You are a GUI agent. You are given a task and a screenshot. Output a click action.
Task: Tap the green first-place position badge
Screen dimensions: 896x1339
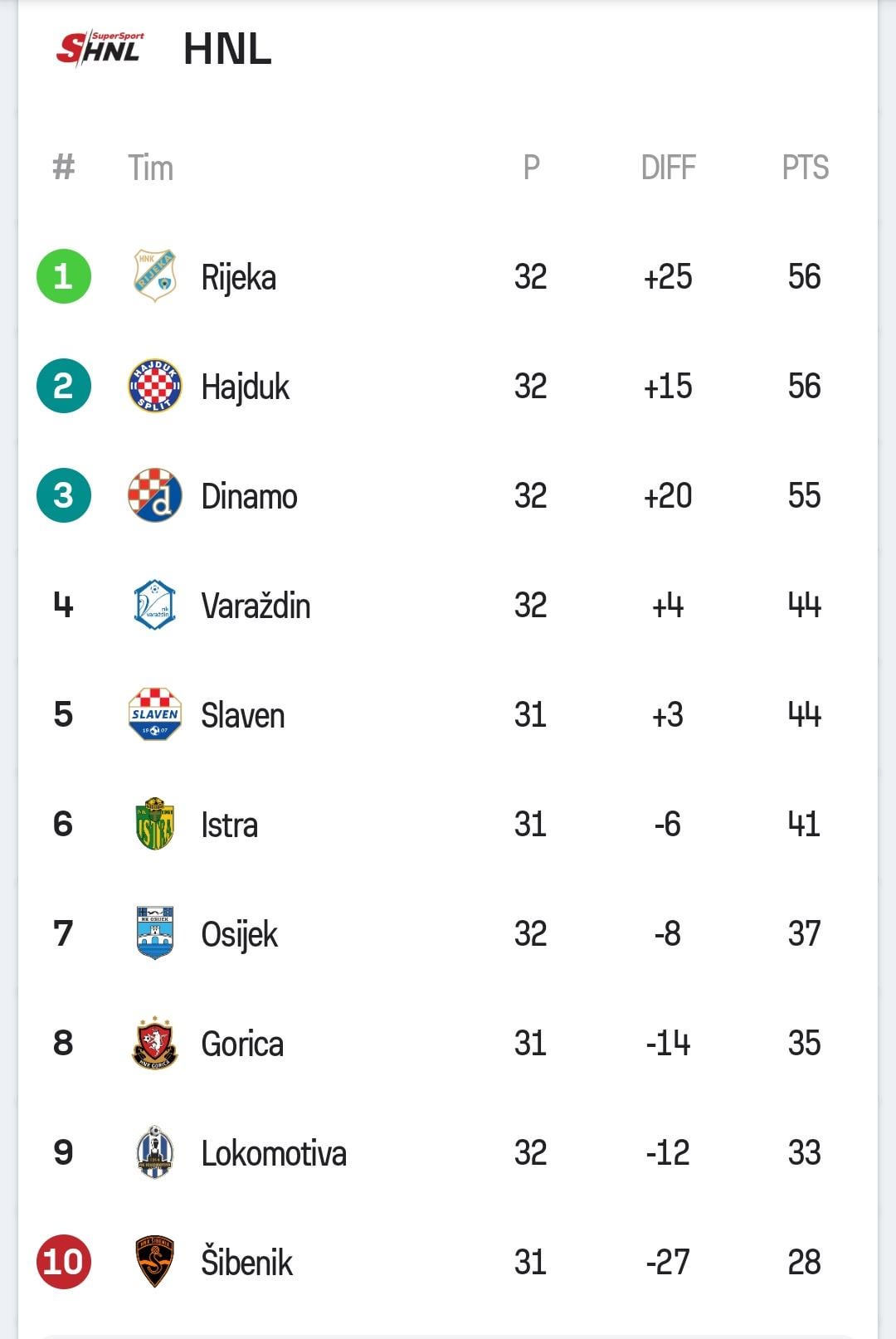(64, 276)
